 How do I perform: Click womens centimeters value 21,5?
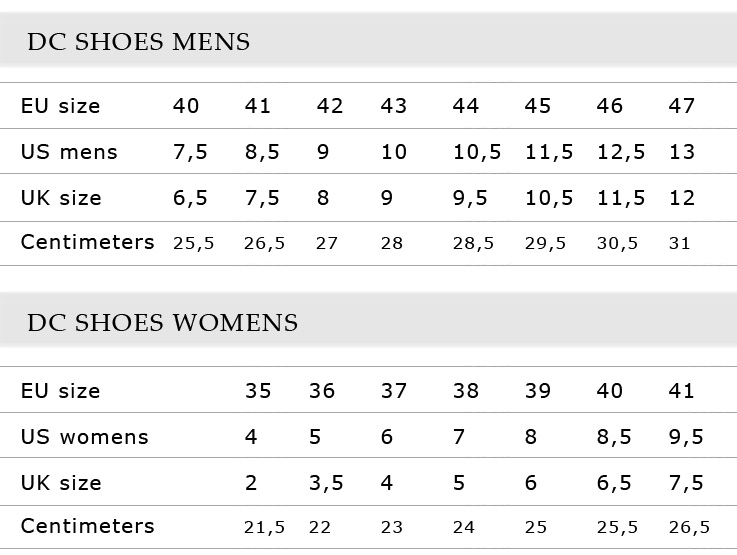point(264,527)
